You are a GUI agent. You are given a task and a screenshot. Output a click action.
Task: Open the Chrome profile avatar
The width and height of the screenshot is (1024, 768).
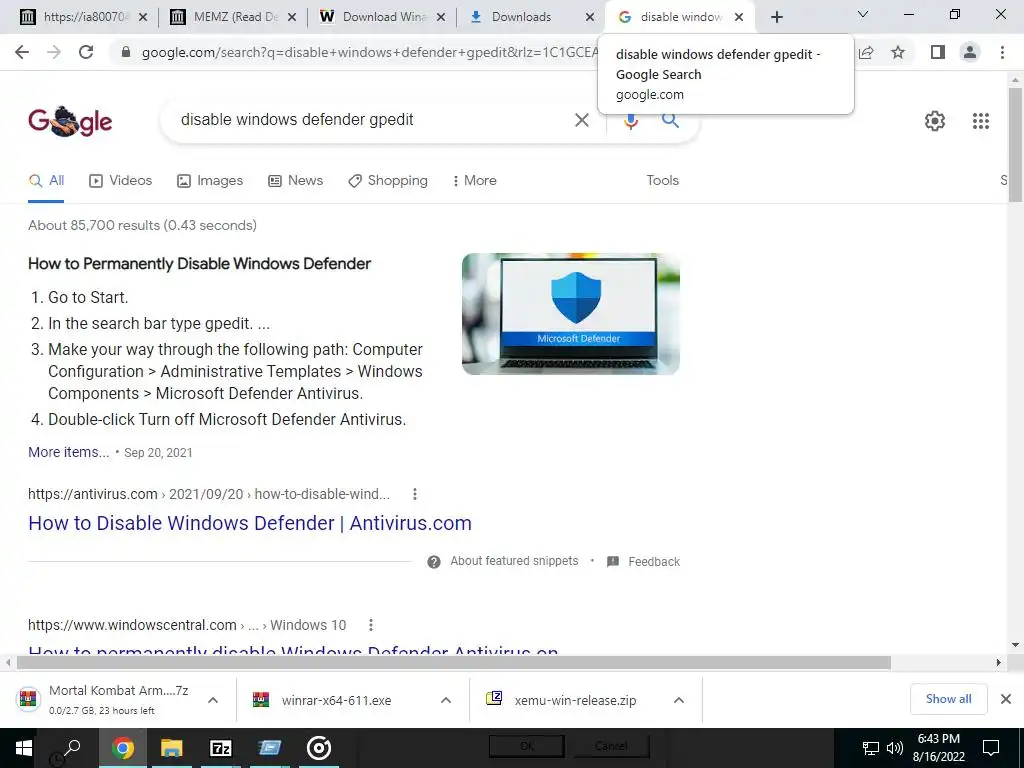click(970, 52)
